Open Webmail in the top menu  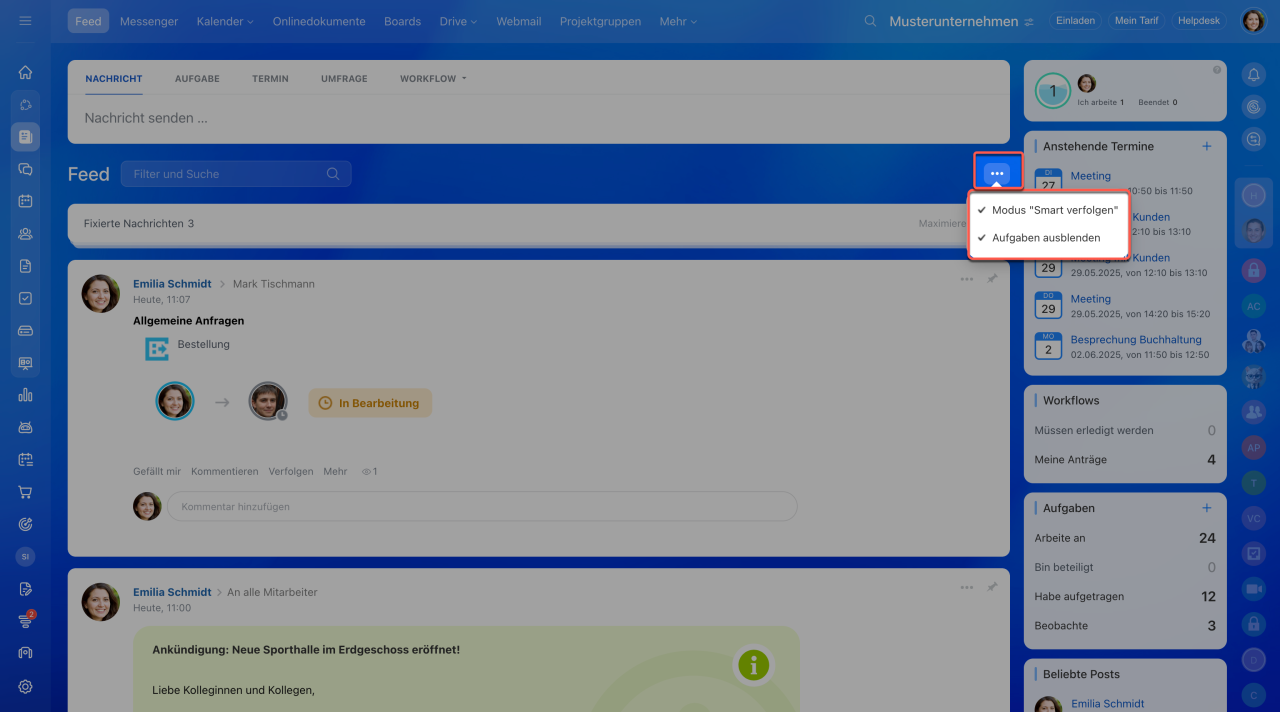519,21
